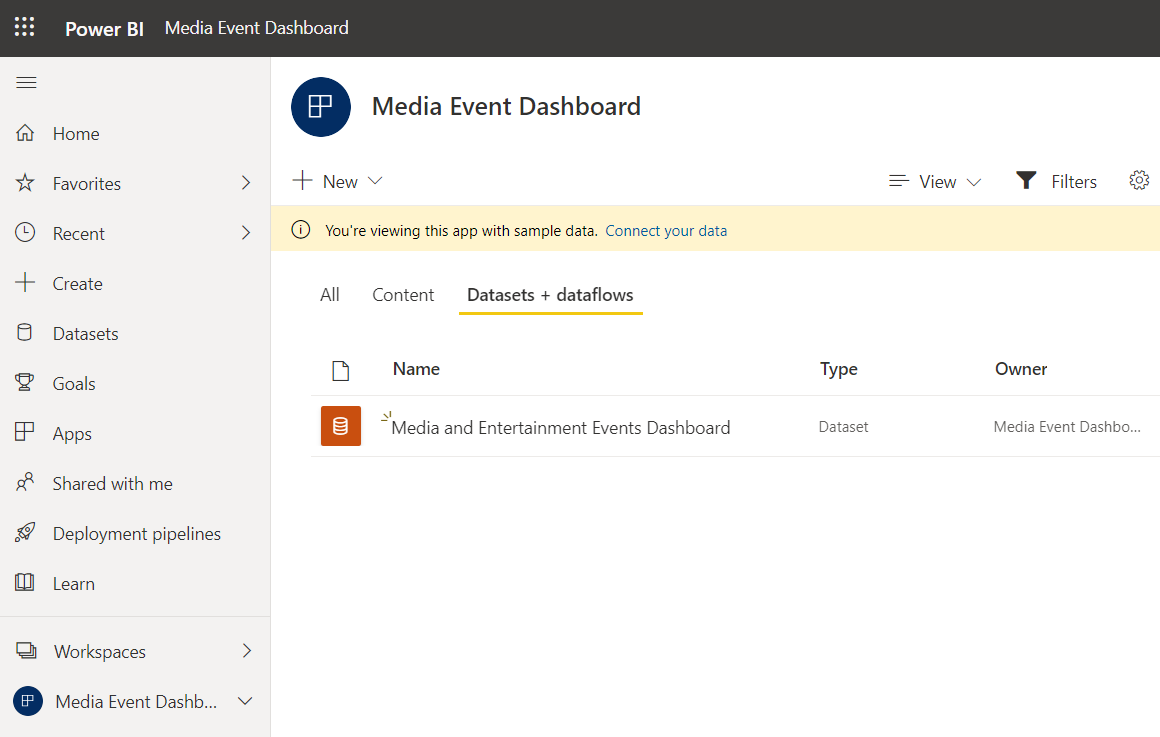
Task: Click the orange dataset icon
Action: 340,426
